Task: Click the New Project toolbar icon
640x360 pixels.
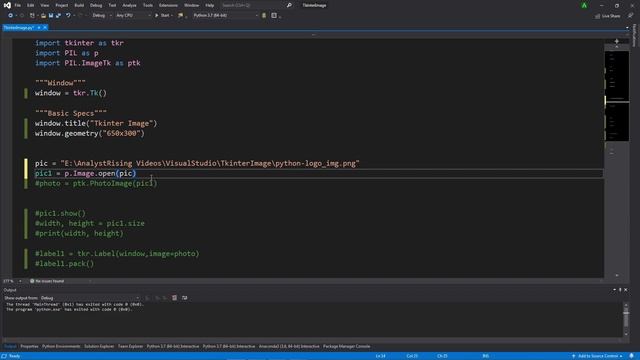Action: [x=32, y=16]
